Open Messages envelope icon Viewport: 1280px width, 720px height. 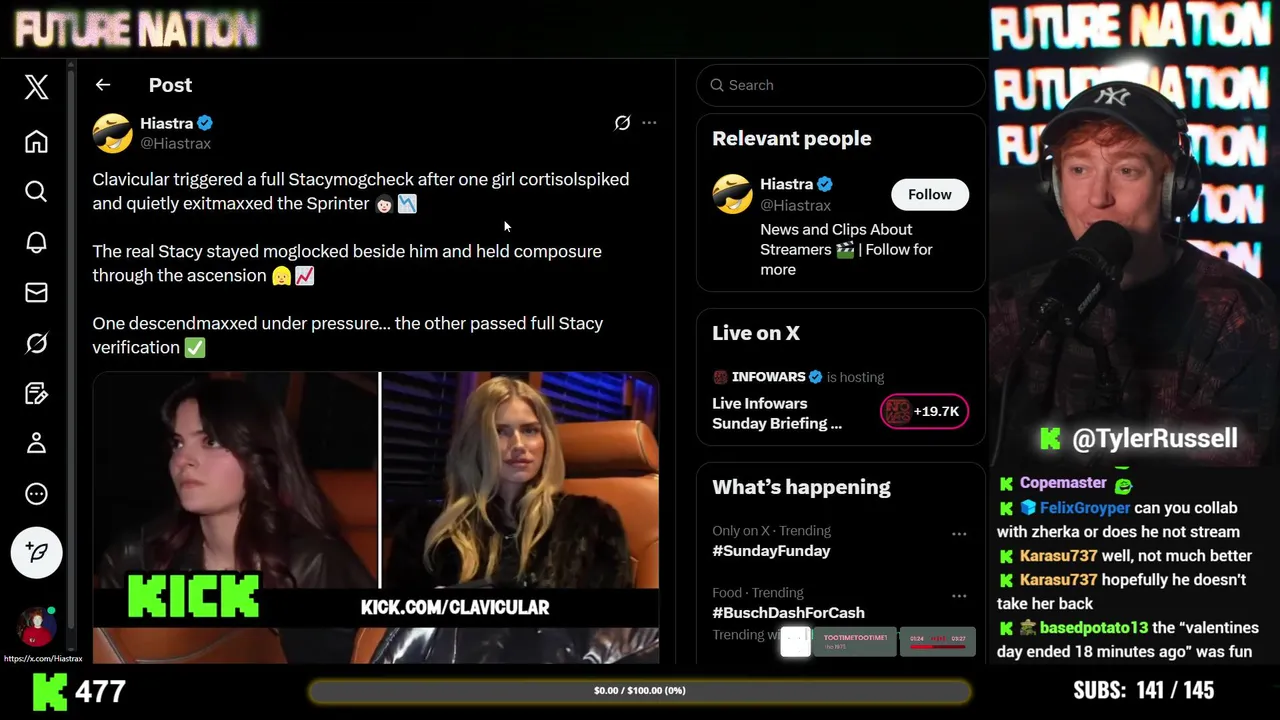click(36, 292)
